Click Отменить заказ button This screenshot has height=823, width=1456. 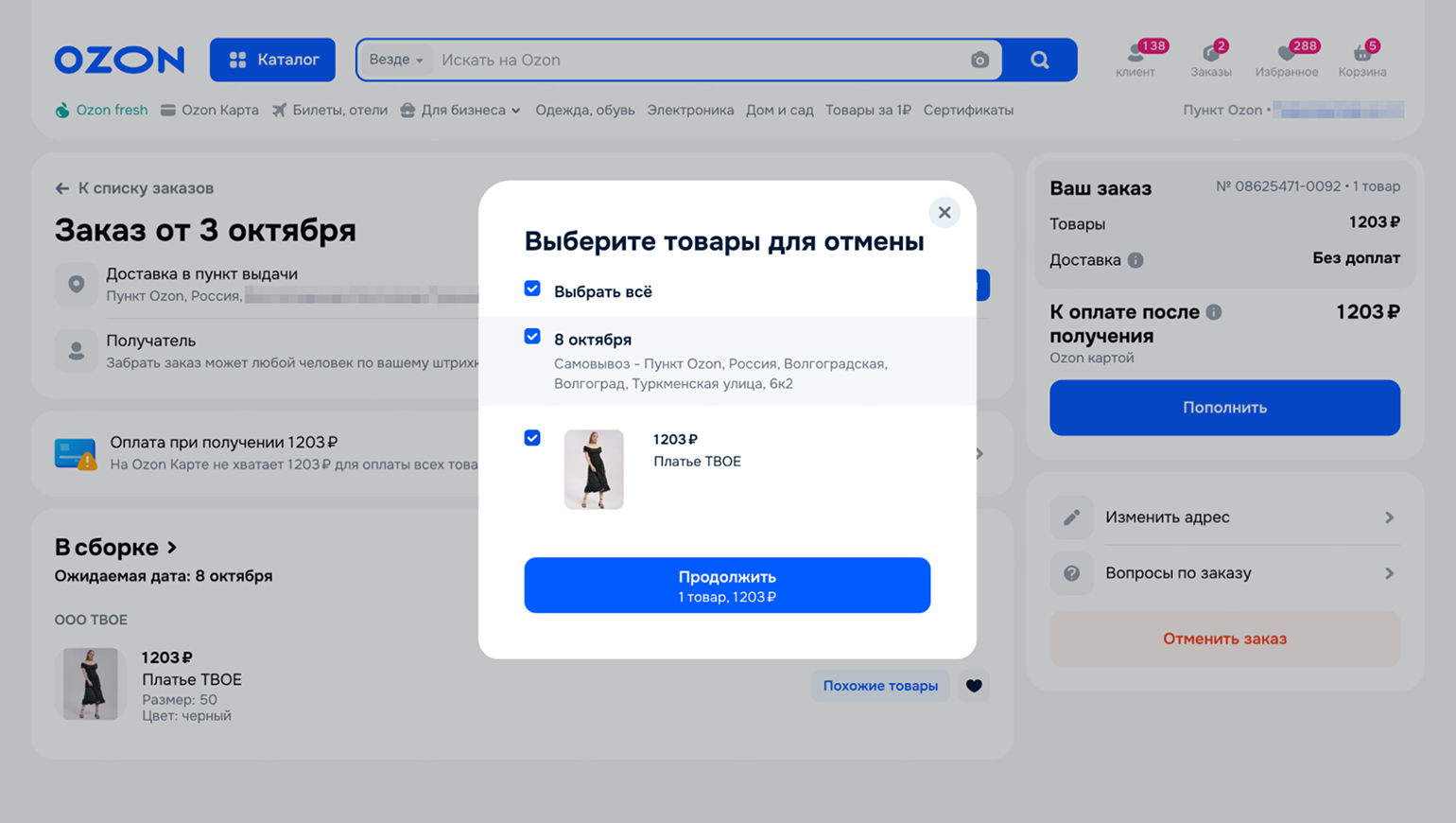(x=1224, y=639)
